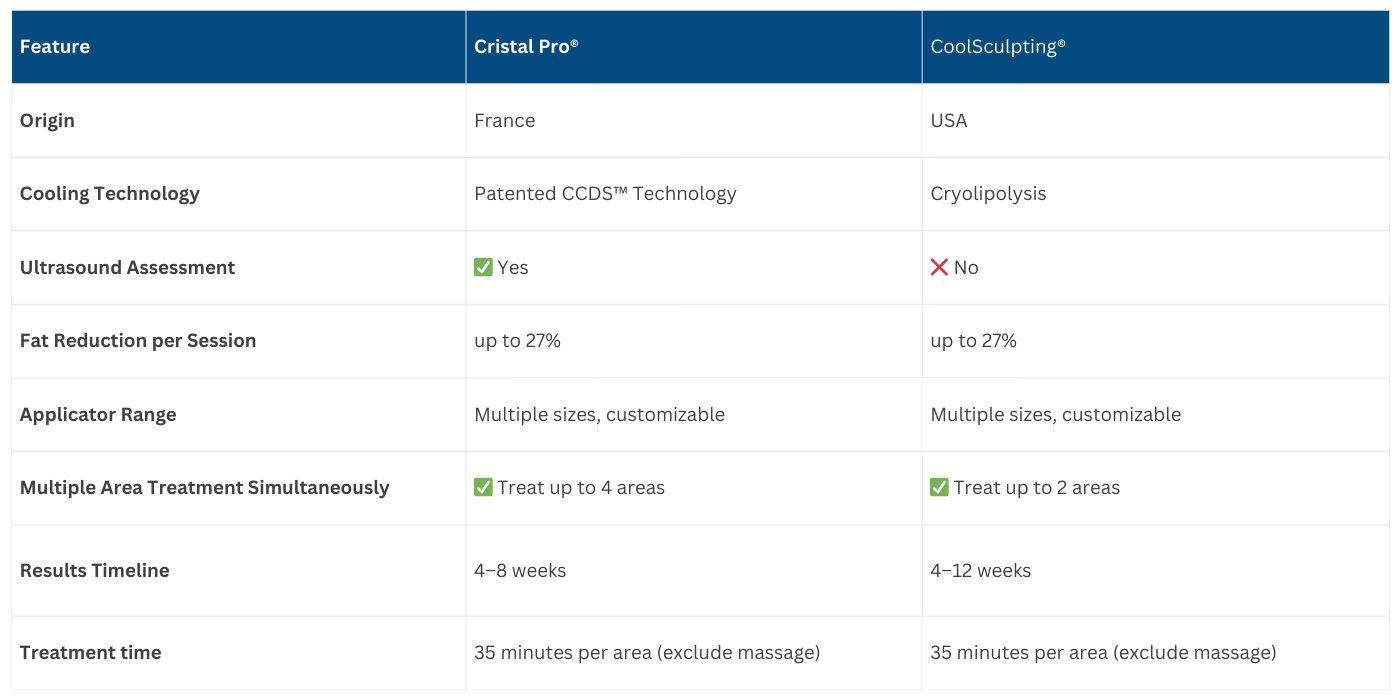Click the France cell text
This screenshot has width=1400, height=700.
click(x=505, y=121)
